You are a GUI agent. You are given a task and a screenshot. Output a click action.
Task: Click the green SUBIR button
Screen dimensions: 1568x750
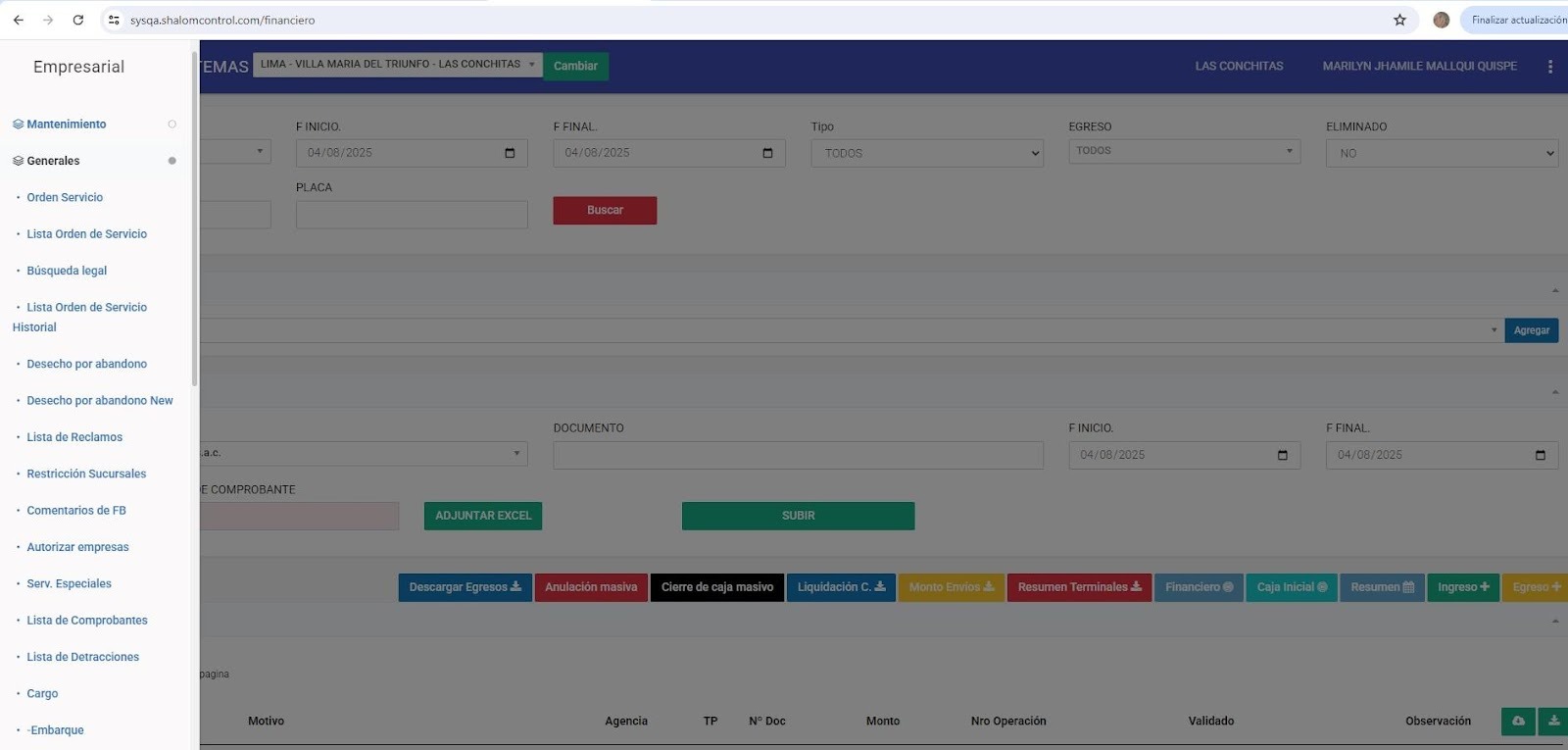[798, 516]
